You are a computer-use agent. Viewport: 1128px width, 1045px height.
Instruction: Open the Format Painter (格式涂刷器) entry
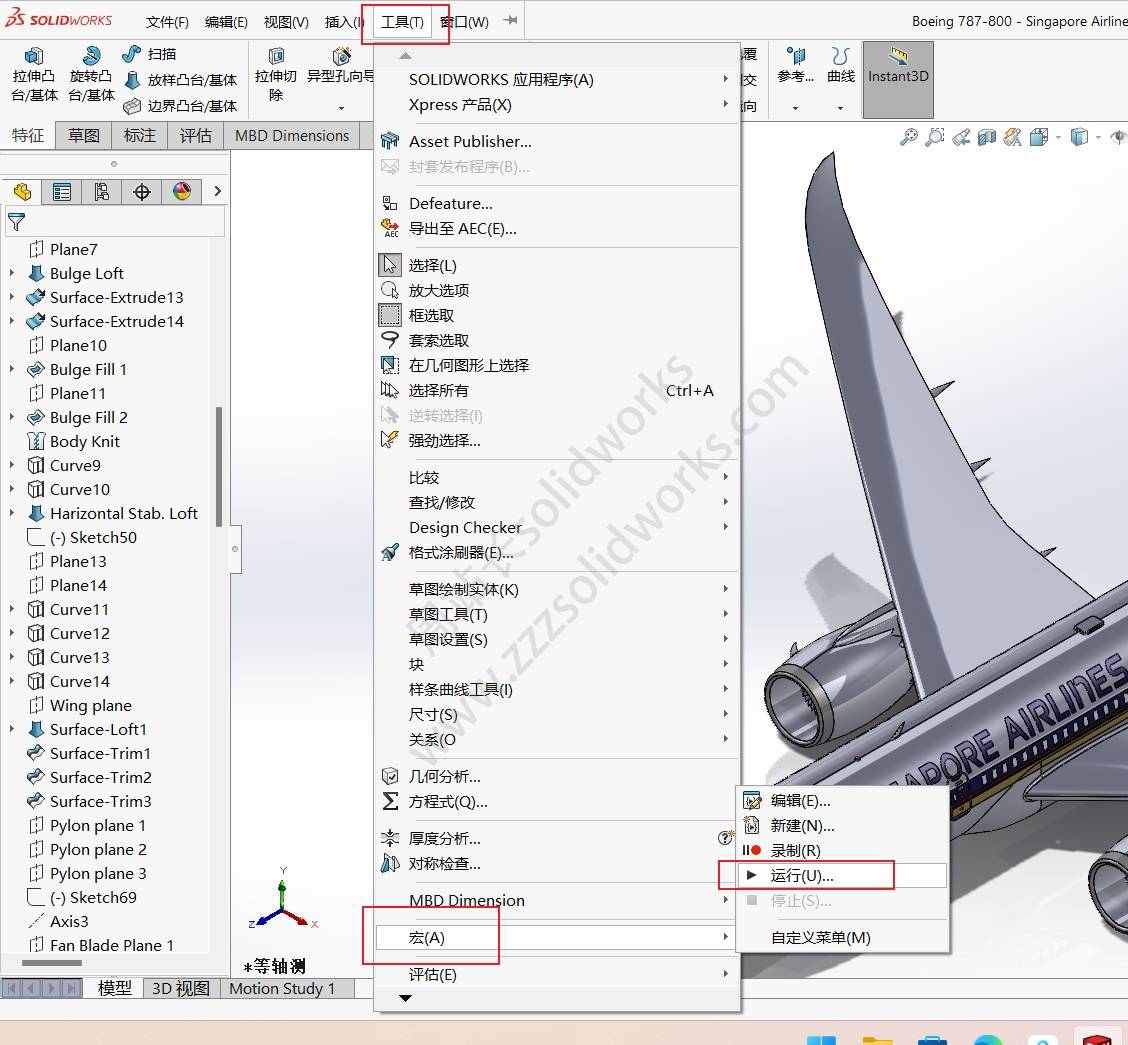pyautogui.click(x=558, y=552)
